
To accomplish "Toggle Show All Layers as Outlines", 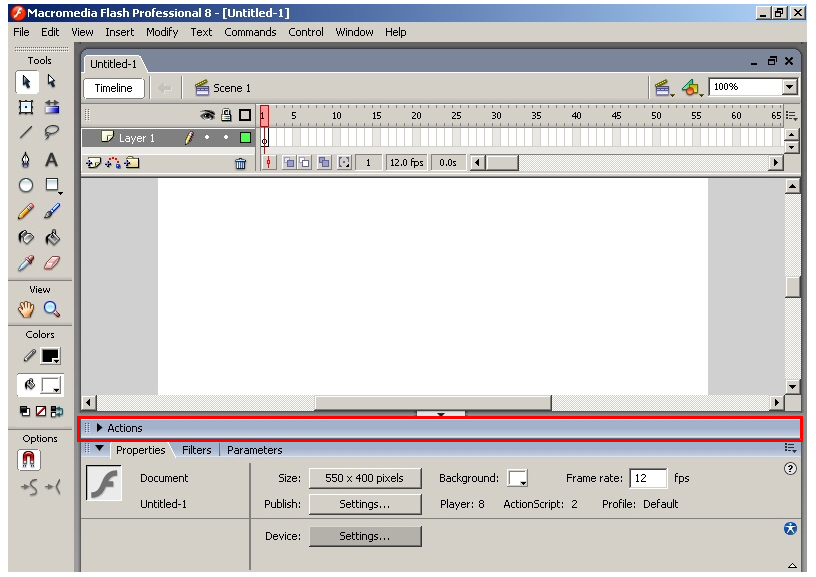I will [x=245, y=115].
